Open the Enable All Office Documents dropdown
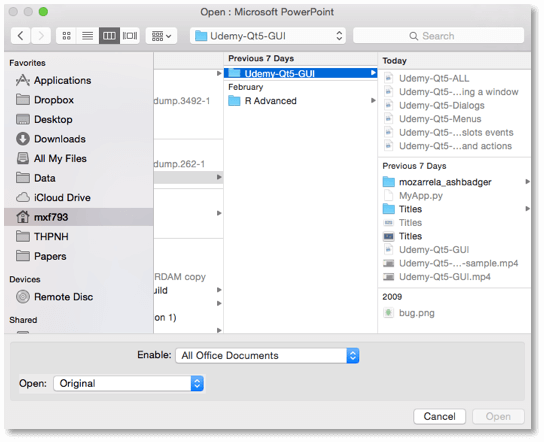The height and width of the screenshot is (442, 544). click(x=267, y=356)
